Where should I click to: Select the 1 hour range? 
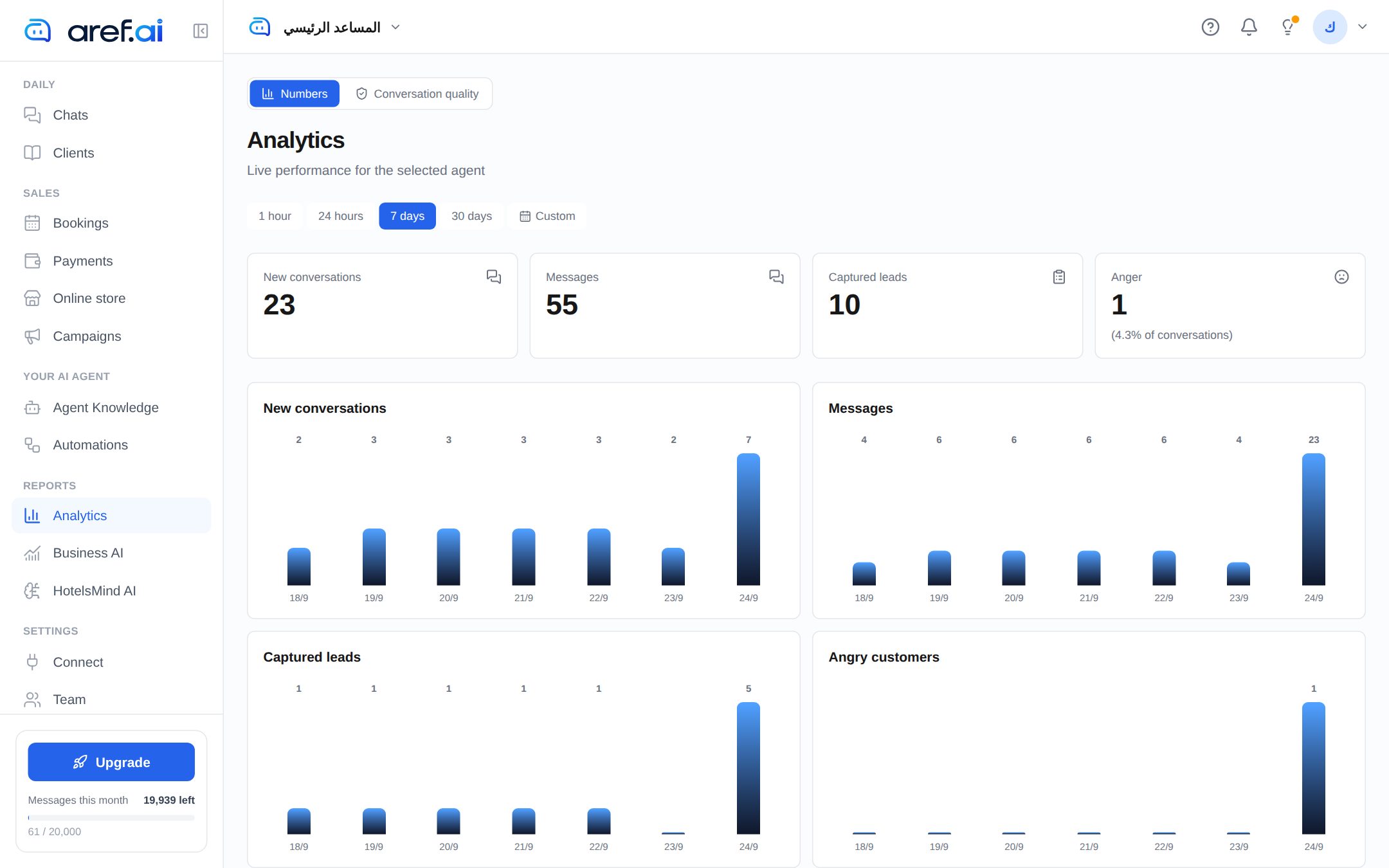pos(275,216)
